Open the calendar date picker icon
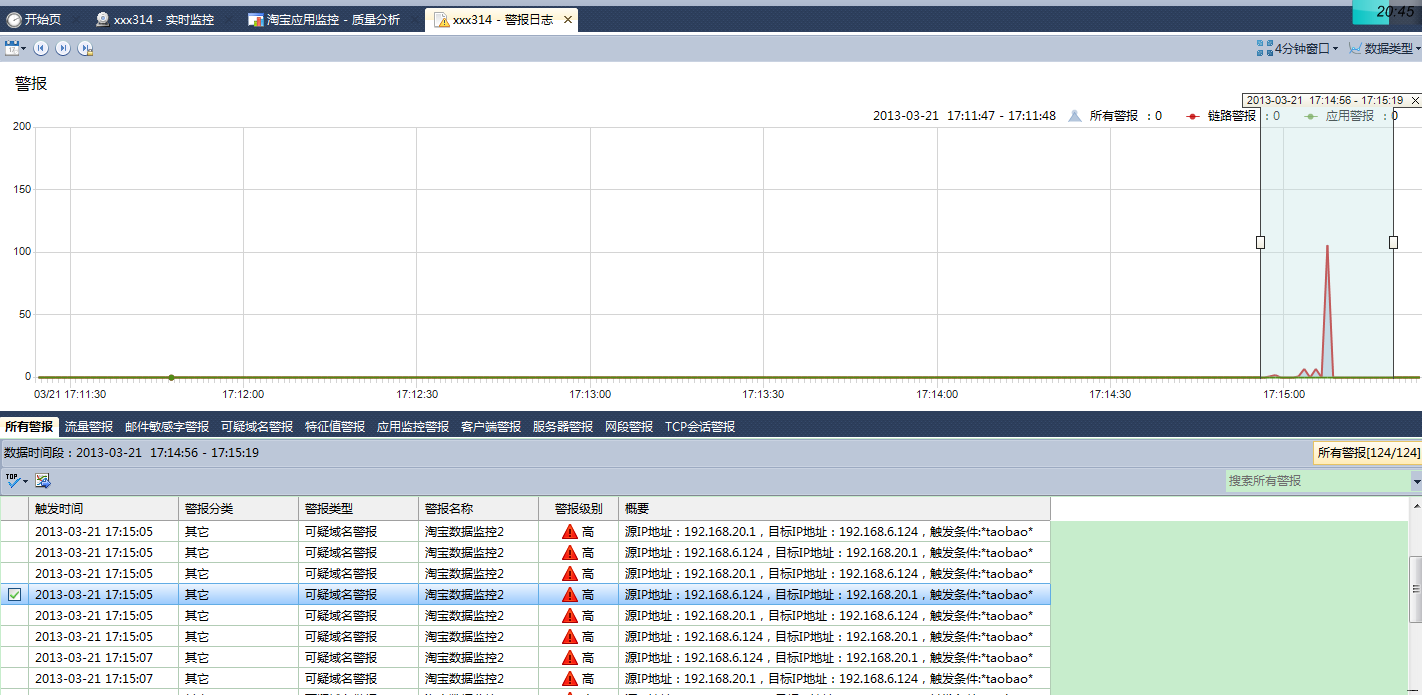The image size is (1422, 695). point(14,48)
